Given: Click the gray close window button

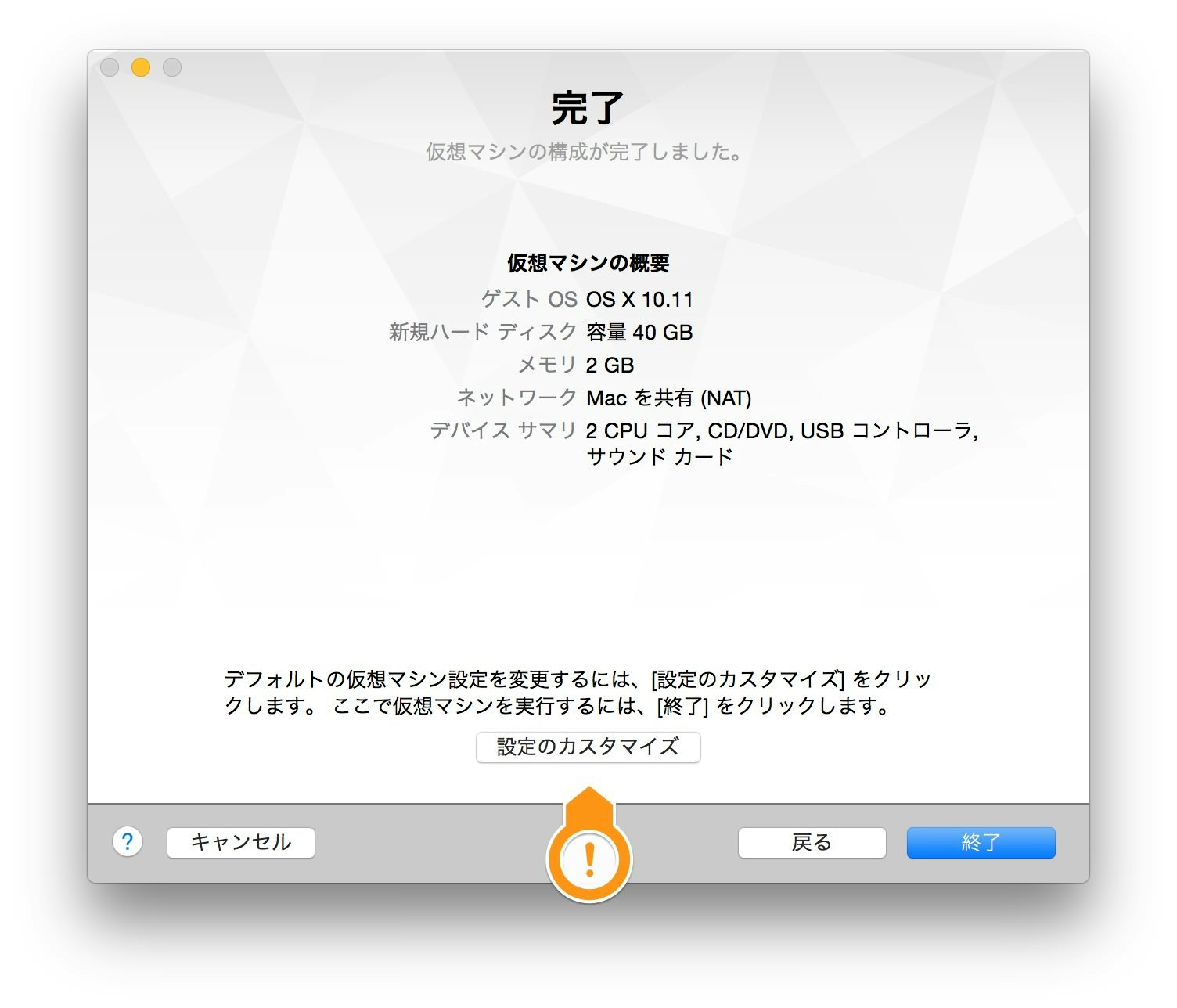Looking at the screenshot, I should click(110, 67).
